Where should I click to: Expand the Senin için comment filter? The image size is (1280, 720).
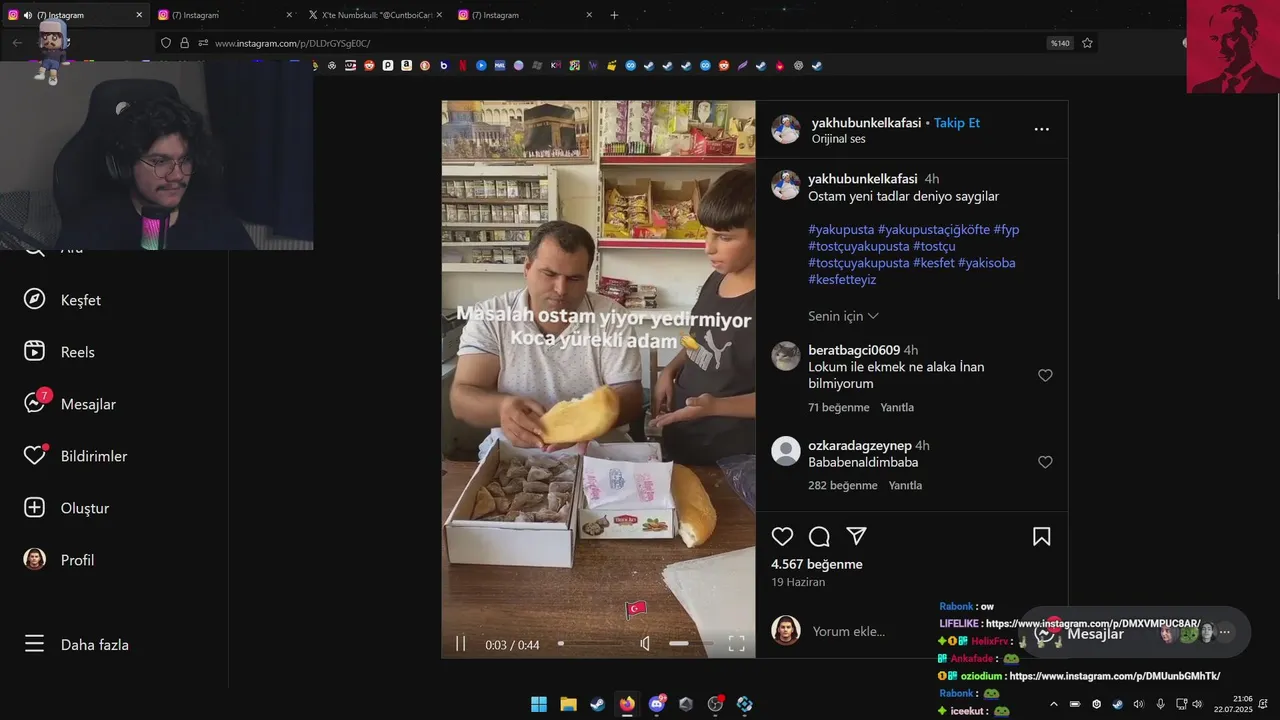[x=843, y=316]
